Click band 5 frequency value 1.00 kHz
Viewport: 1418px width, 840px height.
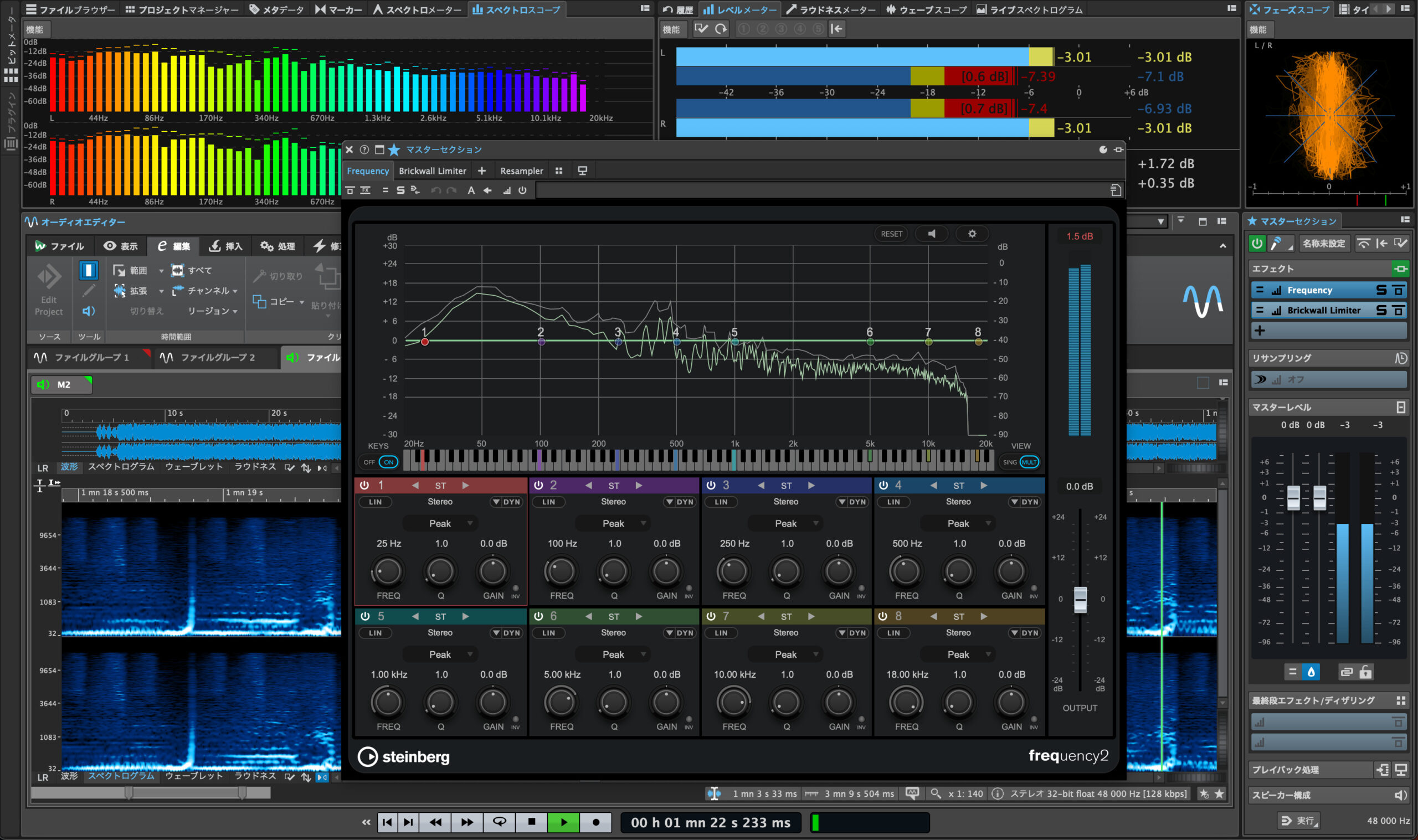pyautogui.click(x=389, y=674)
